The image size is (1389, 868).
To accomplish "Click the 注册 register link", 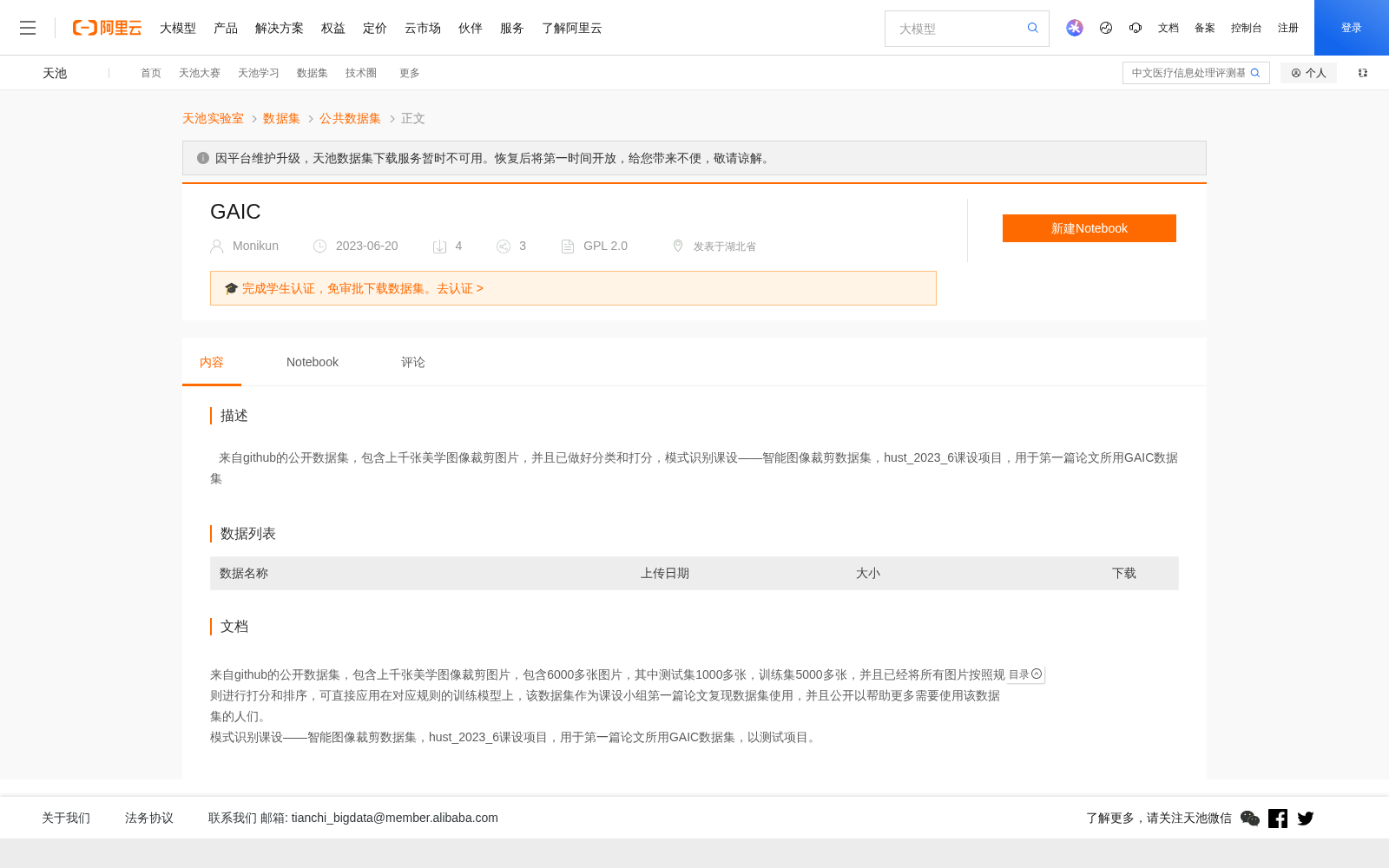I will pos(1288,28).
